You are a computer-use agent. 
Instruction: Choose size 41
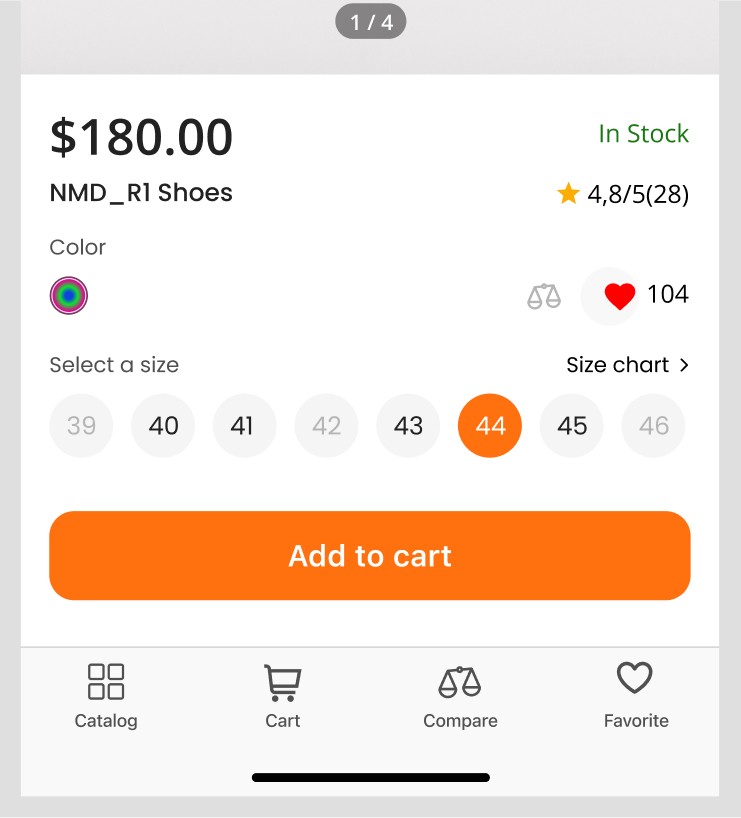tap(245, 426)
